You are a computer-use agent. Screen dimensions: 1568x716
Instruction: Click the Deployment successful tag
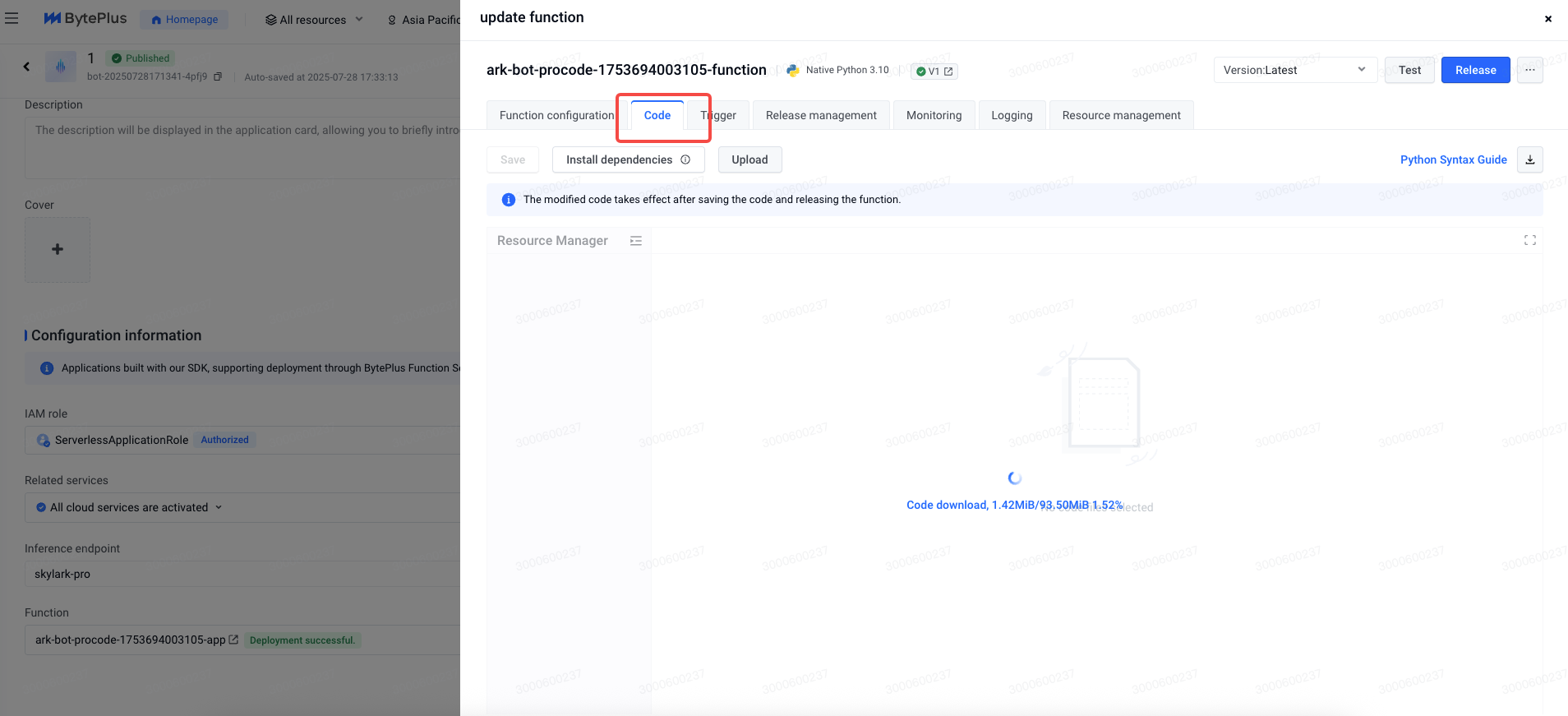[302, 640]
